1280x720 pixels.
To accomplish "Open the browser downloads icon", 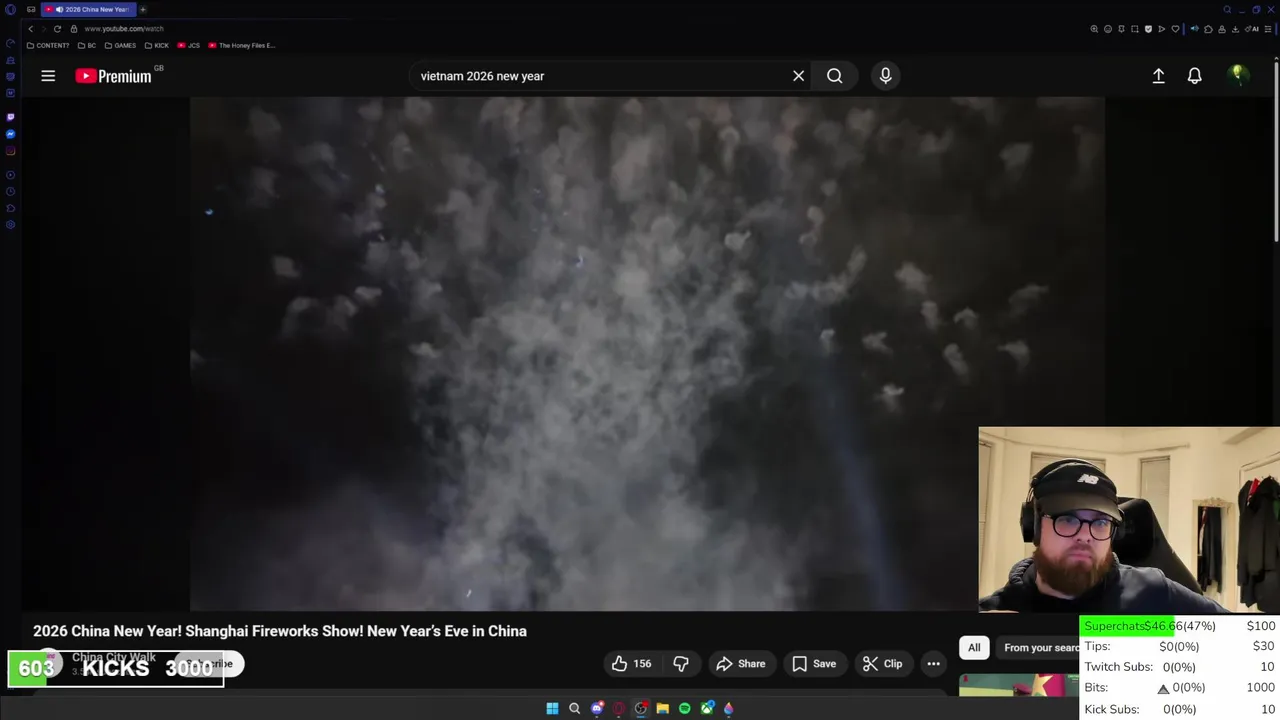I will click(1235, 29).
